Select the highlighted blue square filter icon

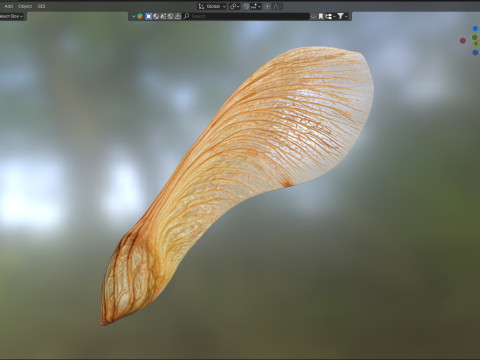[x=149, y=16]
